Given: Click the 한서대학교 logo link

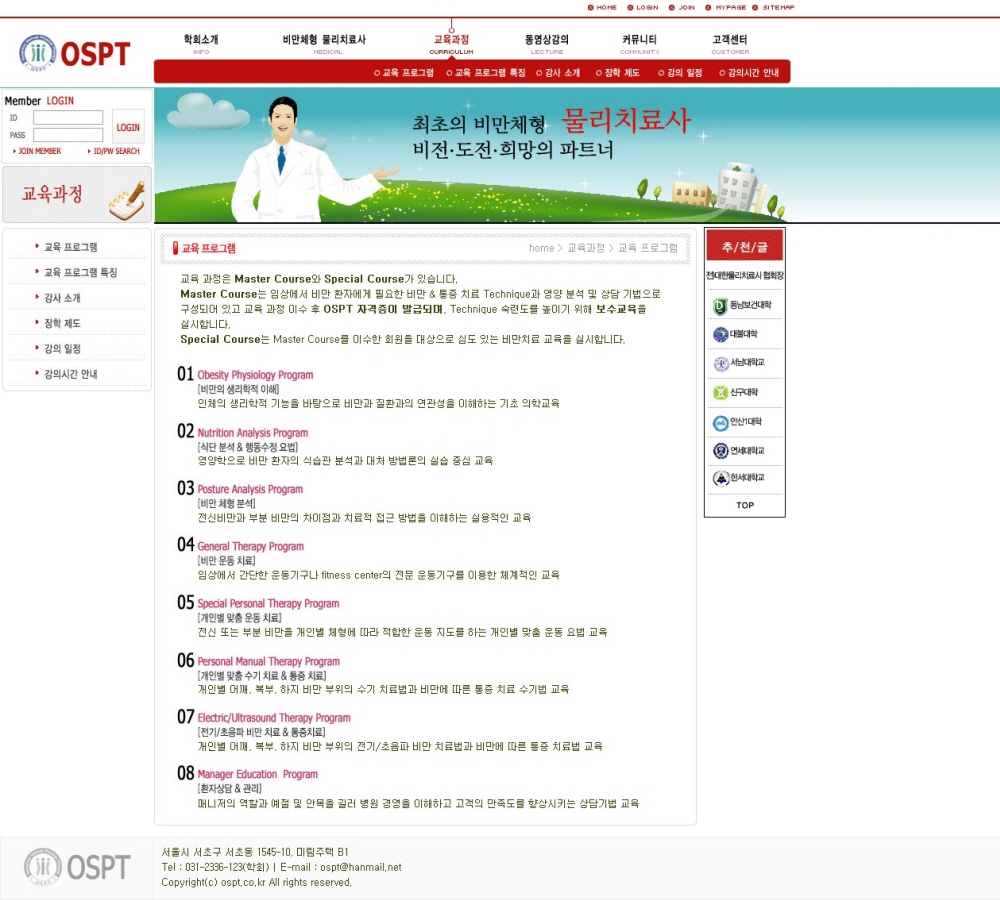Looking at the screenshot, I should tap(743, 479).
